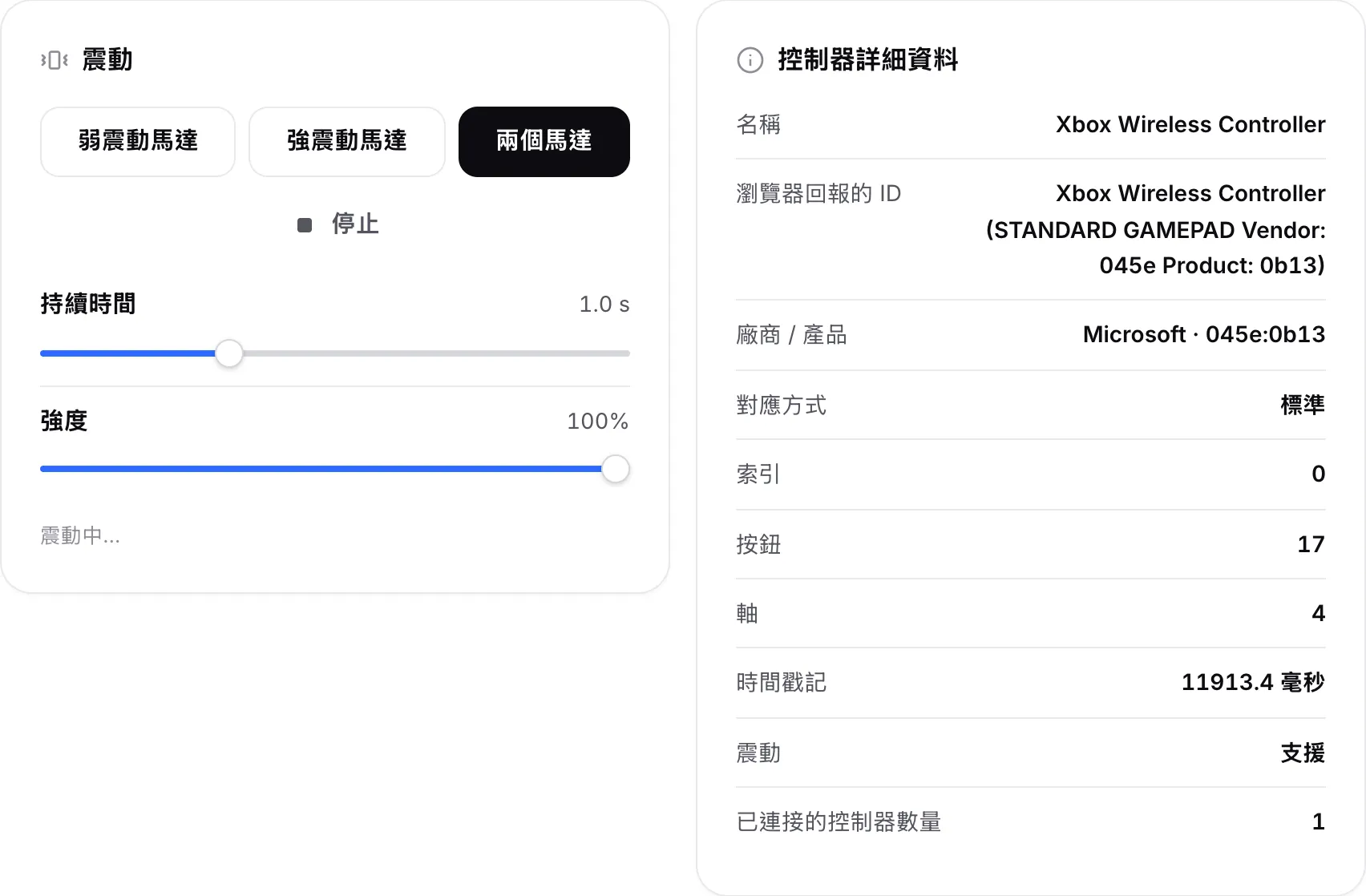This screenshot has width=1366, height=896.
Task: Click the square stop icon
Action: 305,225
